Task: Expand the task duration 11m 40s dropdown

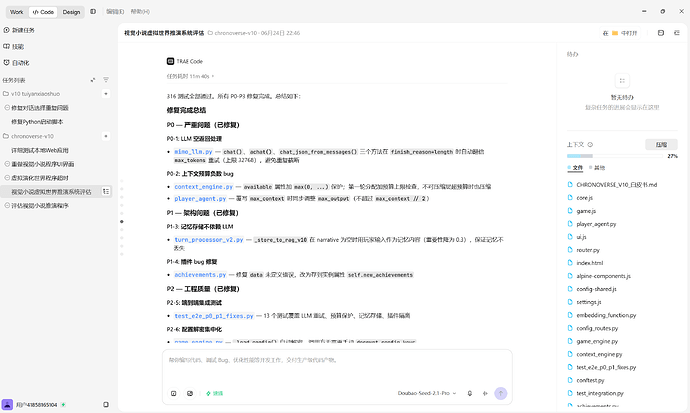Action: [190, 76]
